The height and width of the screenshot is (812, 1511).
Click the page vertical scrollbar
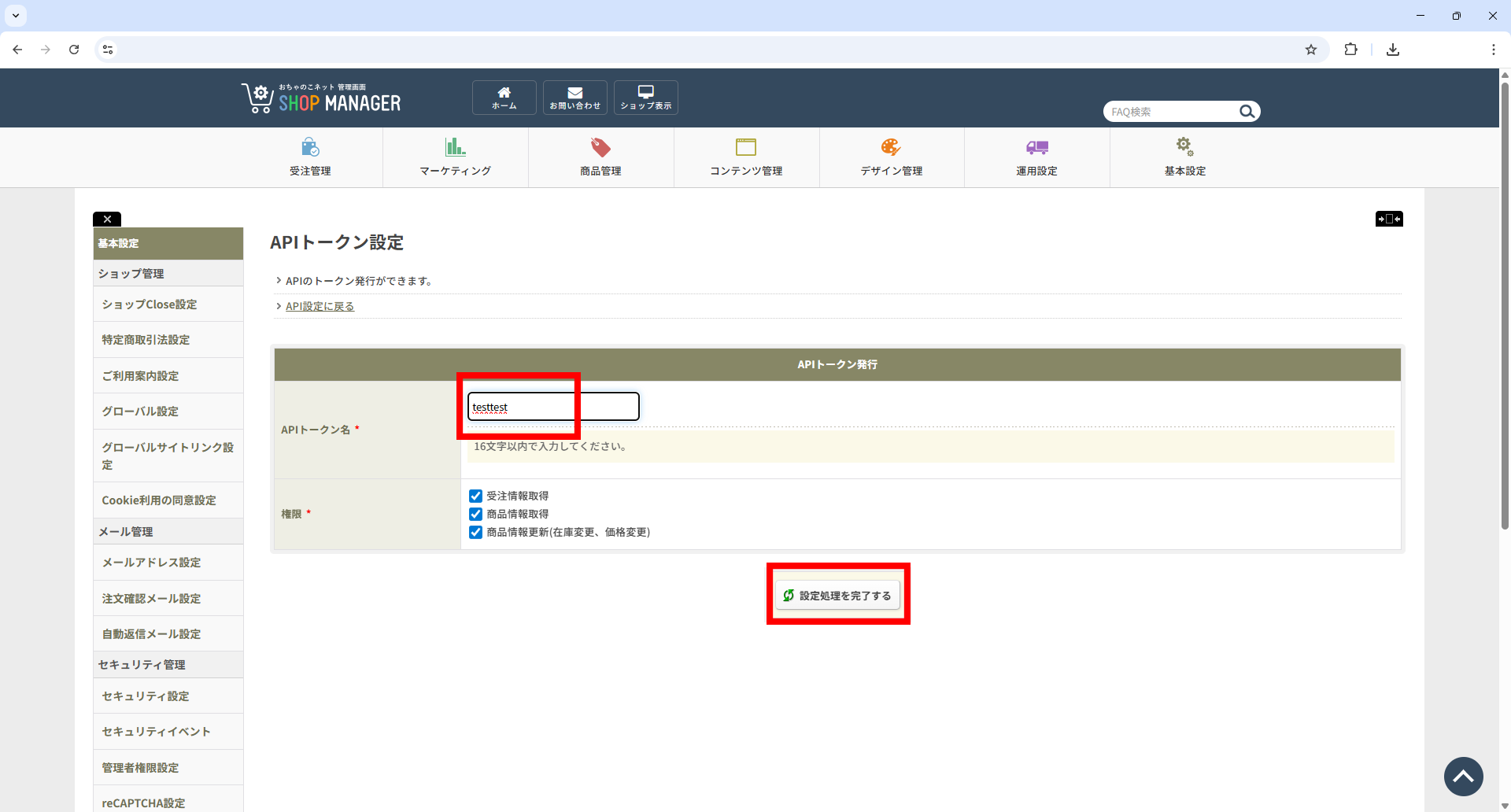click(x=1505, y=315)
